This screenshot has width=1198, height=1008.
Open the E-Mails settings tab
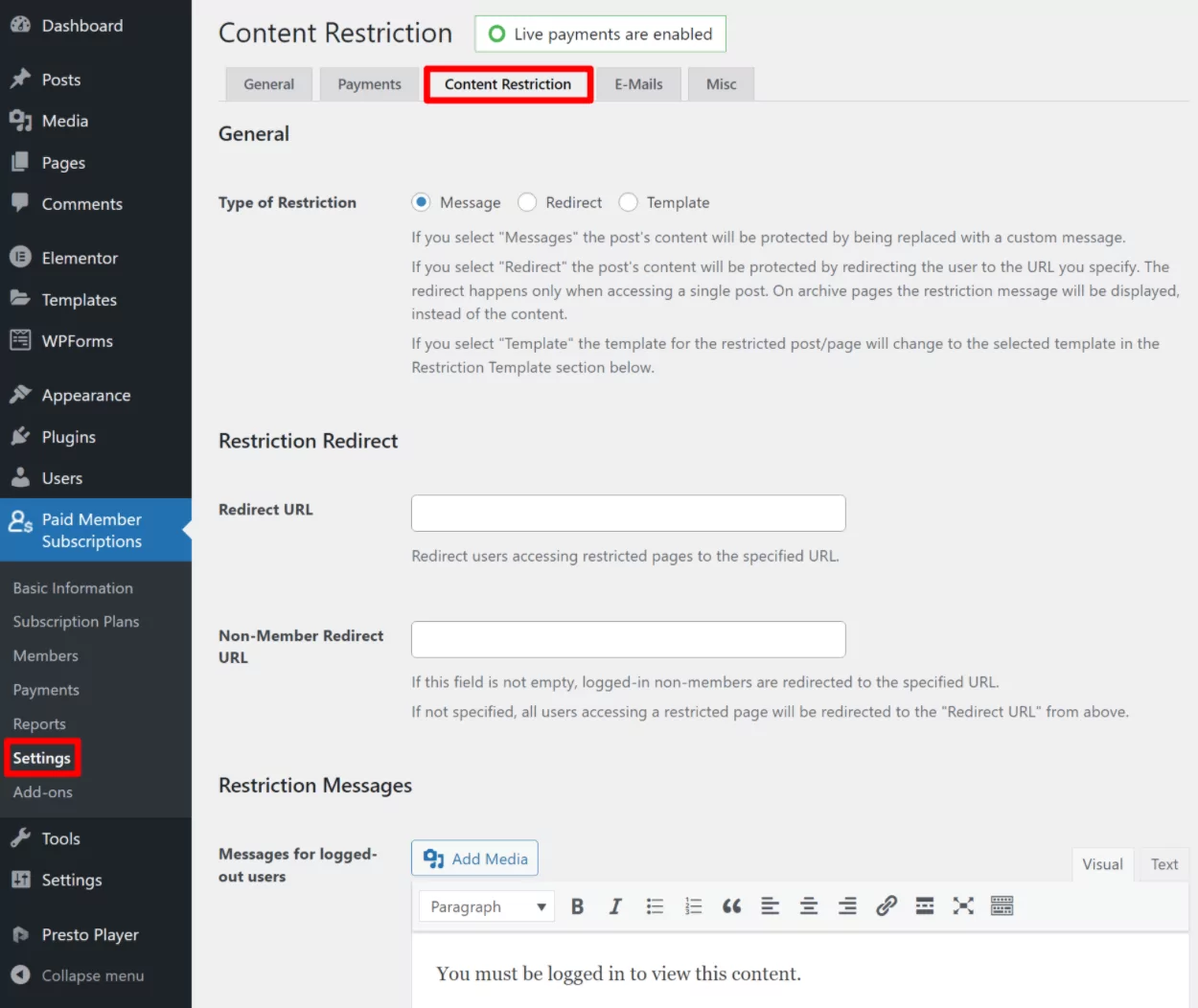pyautogui.click(x=638, y=84)
